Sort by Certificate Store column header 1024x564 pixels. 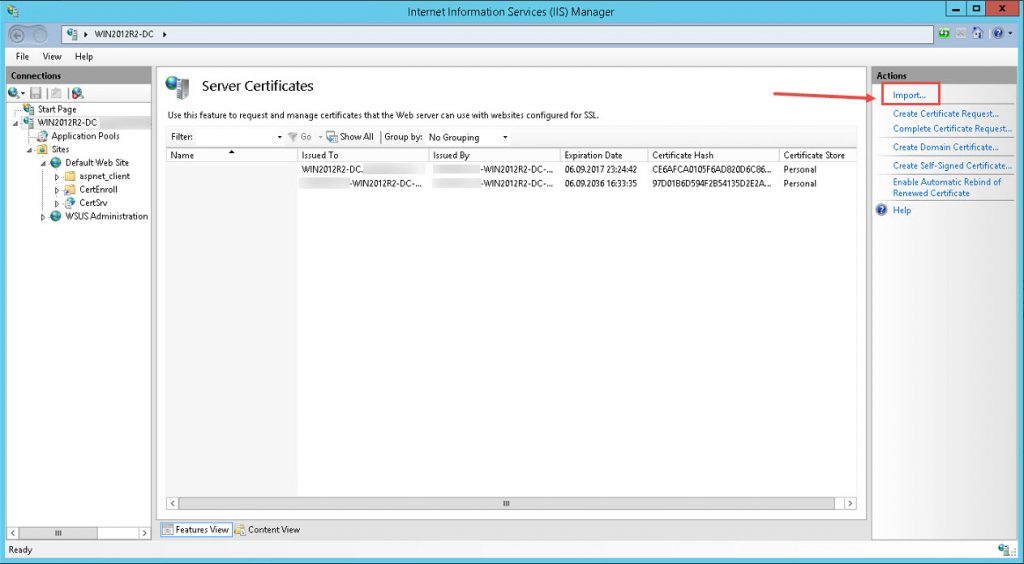[x=818, y=155]
